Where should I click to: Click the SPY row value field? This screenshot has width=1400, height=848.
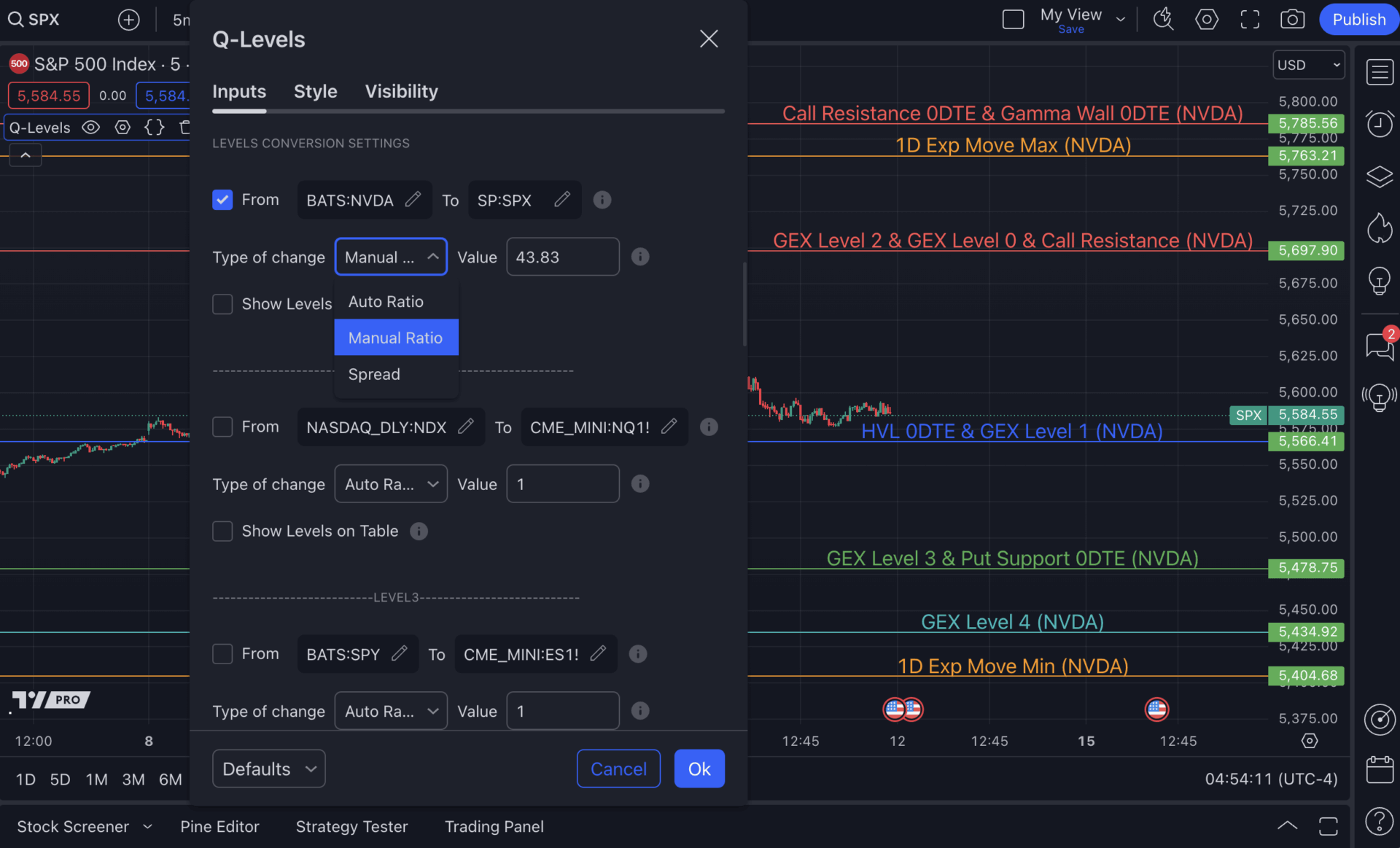tap(563, 710)
